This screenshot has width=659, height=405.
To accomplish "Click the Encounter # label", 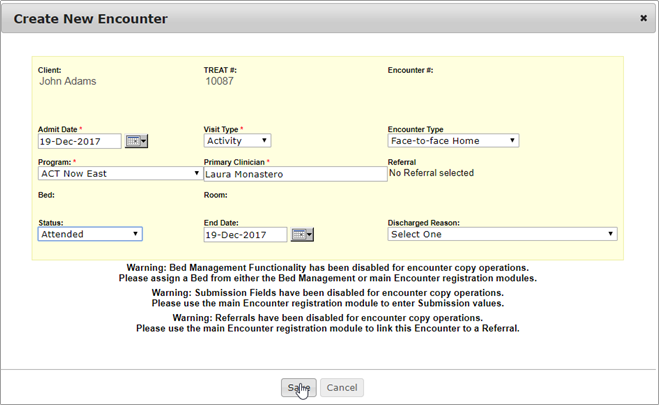I will (x=410, y=70).
